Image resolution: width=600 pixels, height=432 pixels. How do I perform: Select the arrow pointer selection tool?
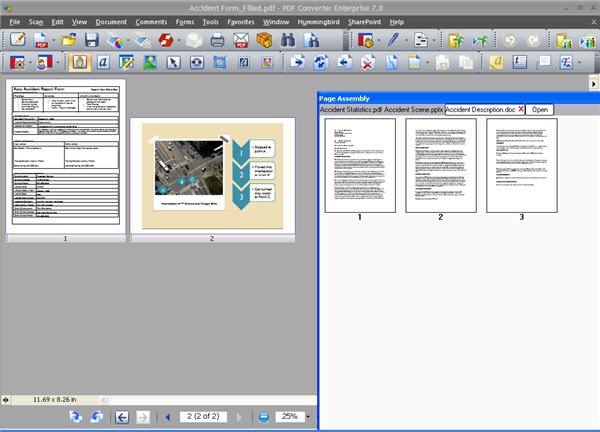(x=173, y=62)
